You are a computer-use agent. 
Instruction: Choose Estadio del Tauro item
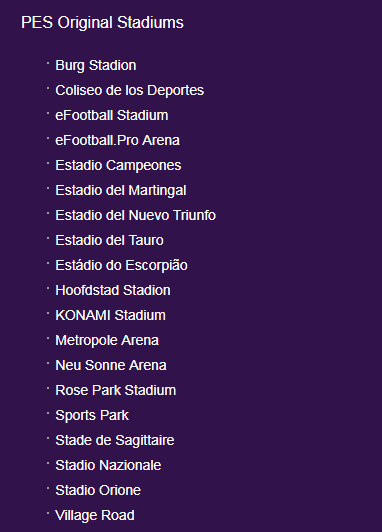click(109, 241)
